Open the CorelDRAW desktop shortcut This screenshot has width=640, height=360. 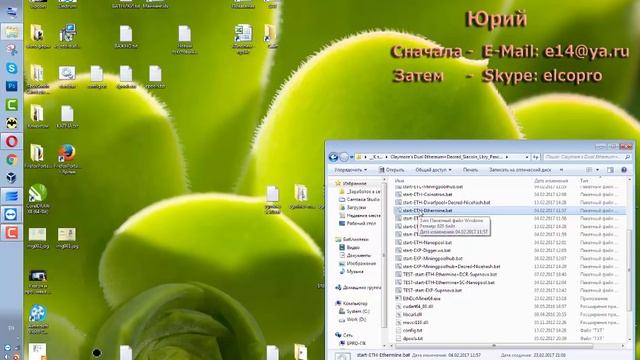click(x=38, y=198)
